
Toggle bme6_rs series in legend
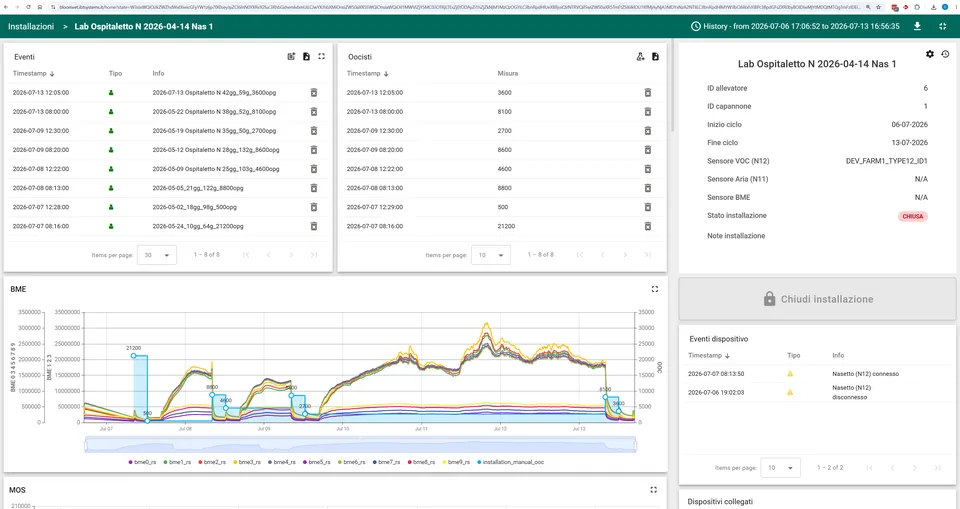(351, 462)
